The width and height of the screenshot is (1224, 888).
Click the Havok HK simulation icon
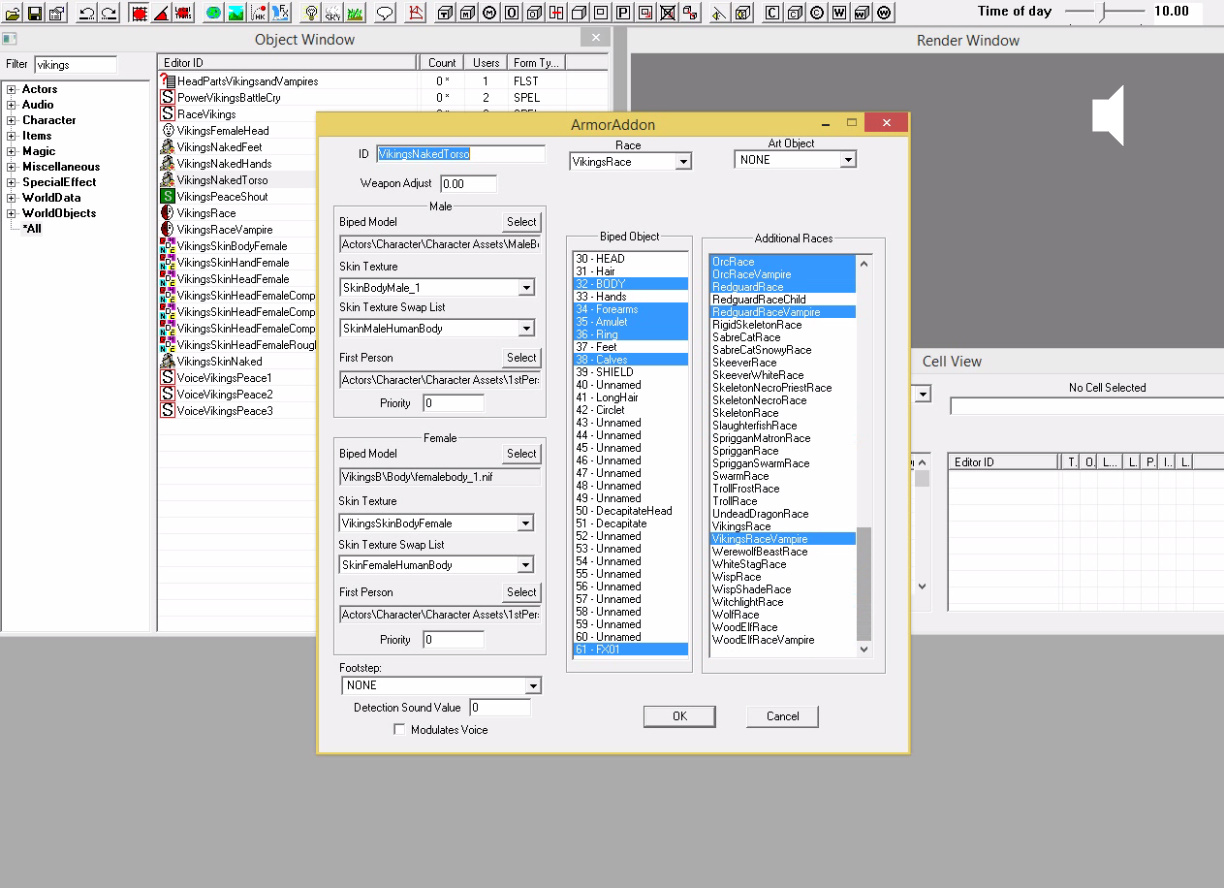[x=258, y=13]
